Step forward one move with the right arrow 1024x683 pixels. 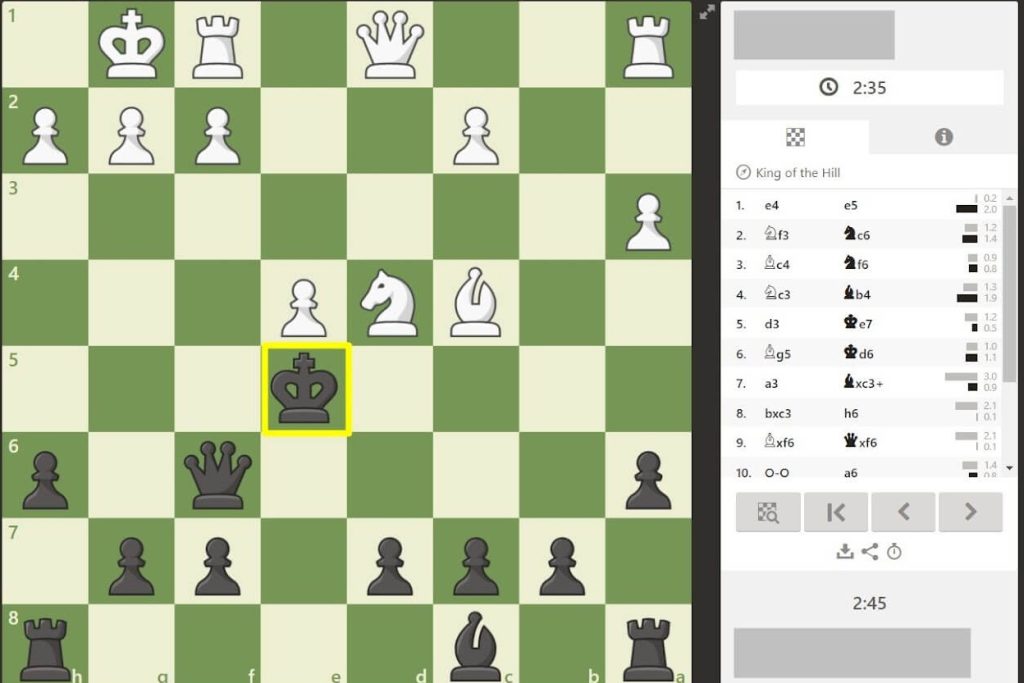click(971, 512)
